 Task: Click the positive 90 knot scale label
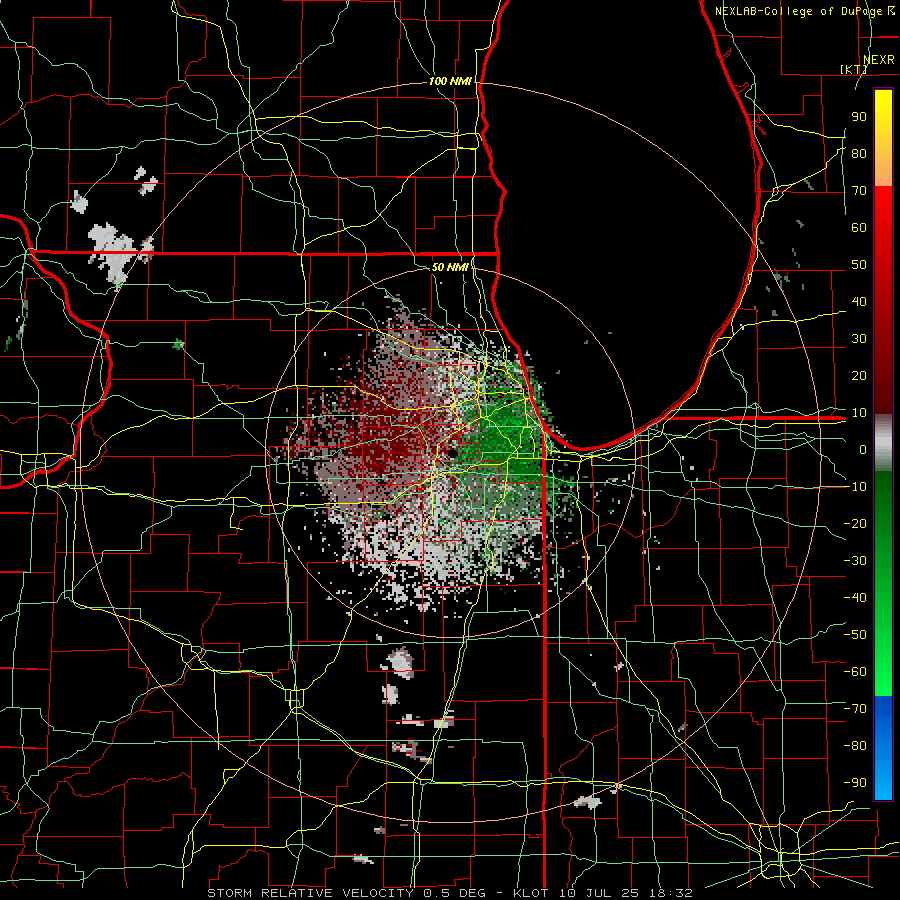pos(859,117)
